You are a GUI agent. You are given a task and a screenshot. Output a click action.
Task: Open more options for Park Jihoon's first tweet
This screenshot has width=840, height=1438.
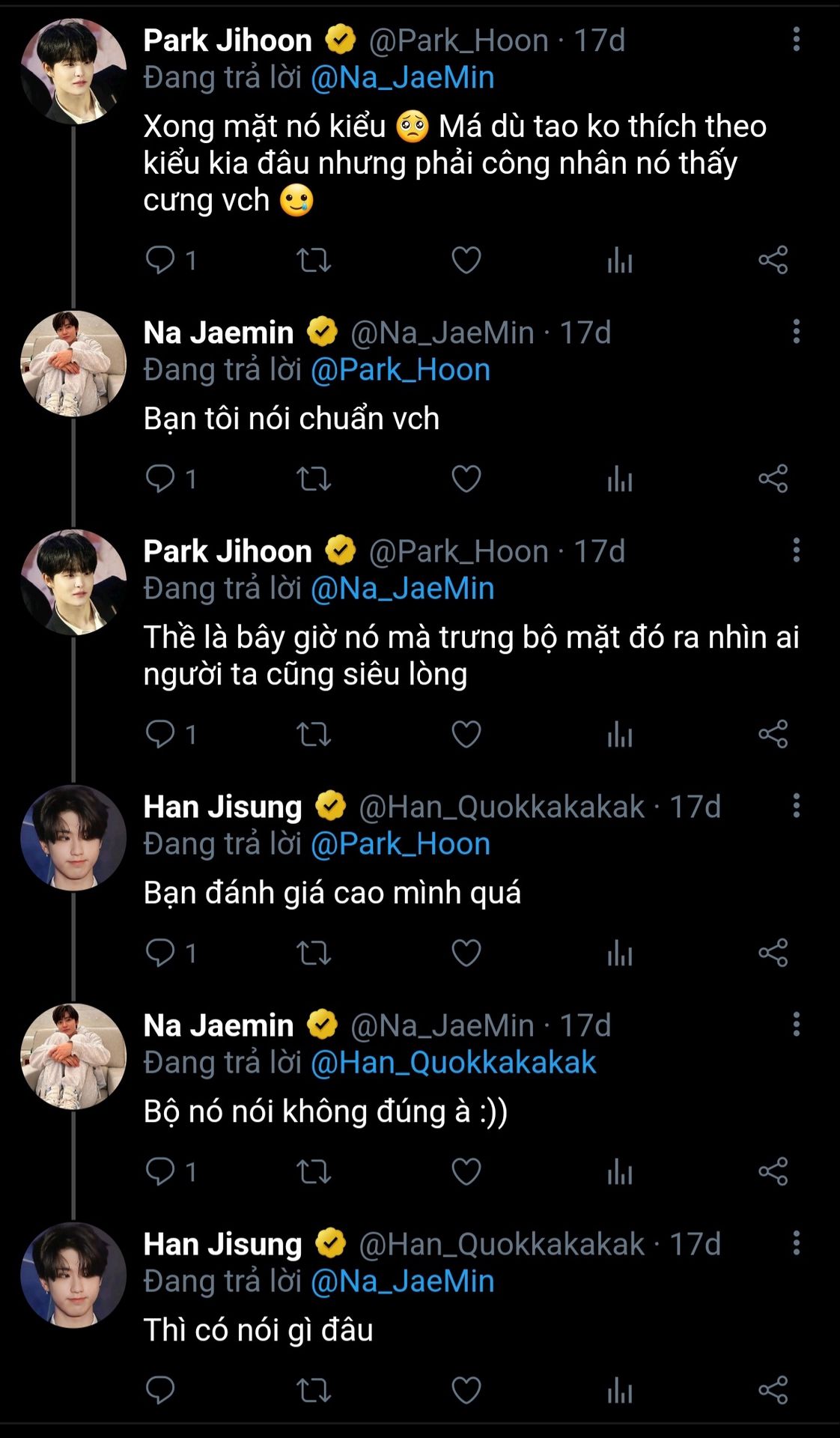(796, 40)
